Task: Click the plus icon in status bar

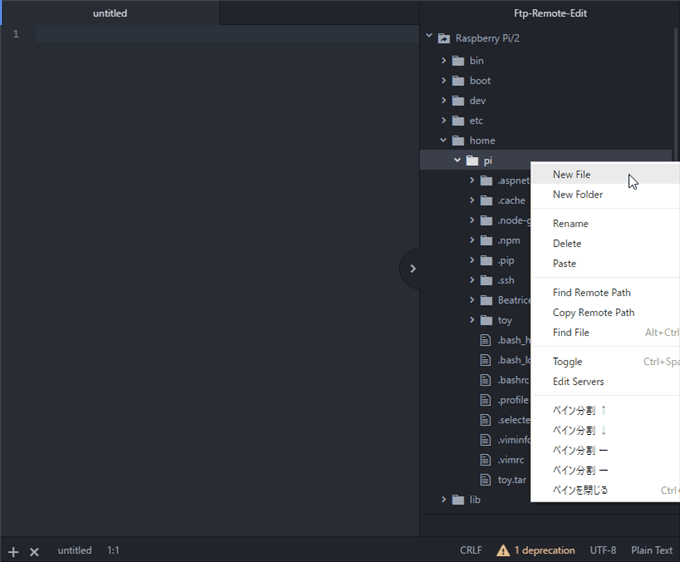Action: tap(13, 552)
